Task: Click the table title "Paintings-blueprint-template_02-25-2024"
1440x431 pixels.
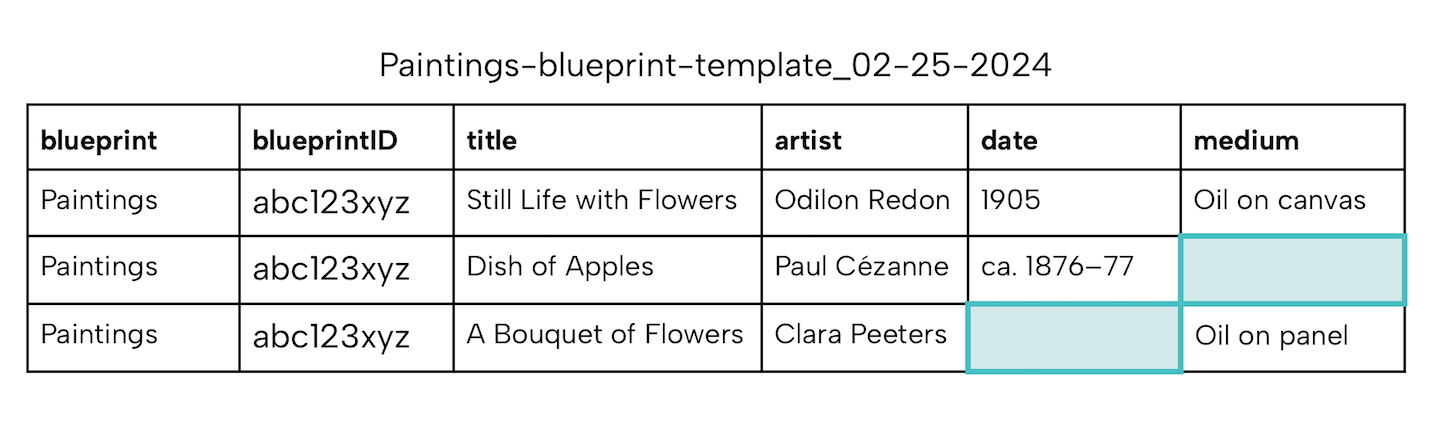Action: [x=715, y=66]
